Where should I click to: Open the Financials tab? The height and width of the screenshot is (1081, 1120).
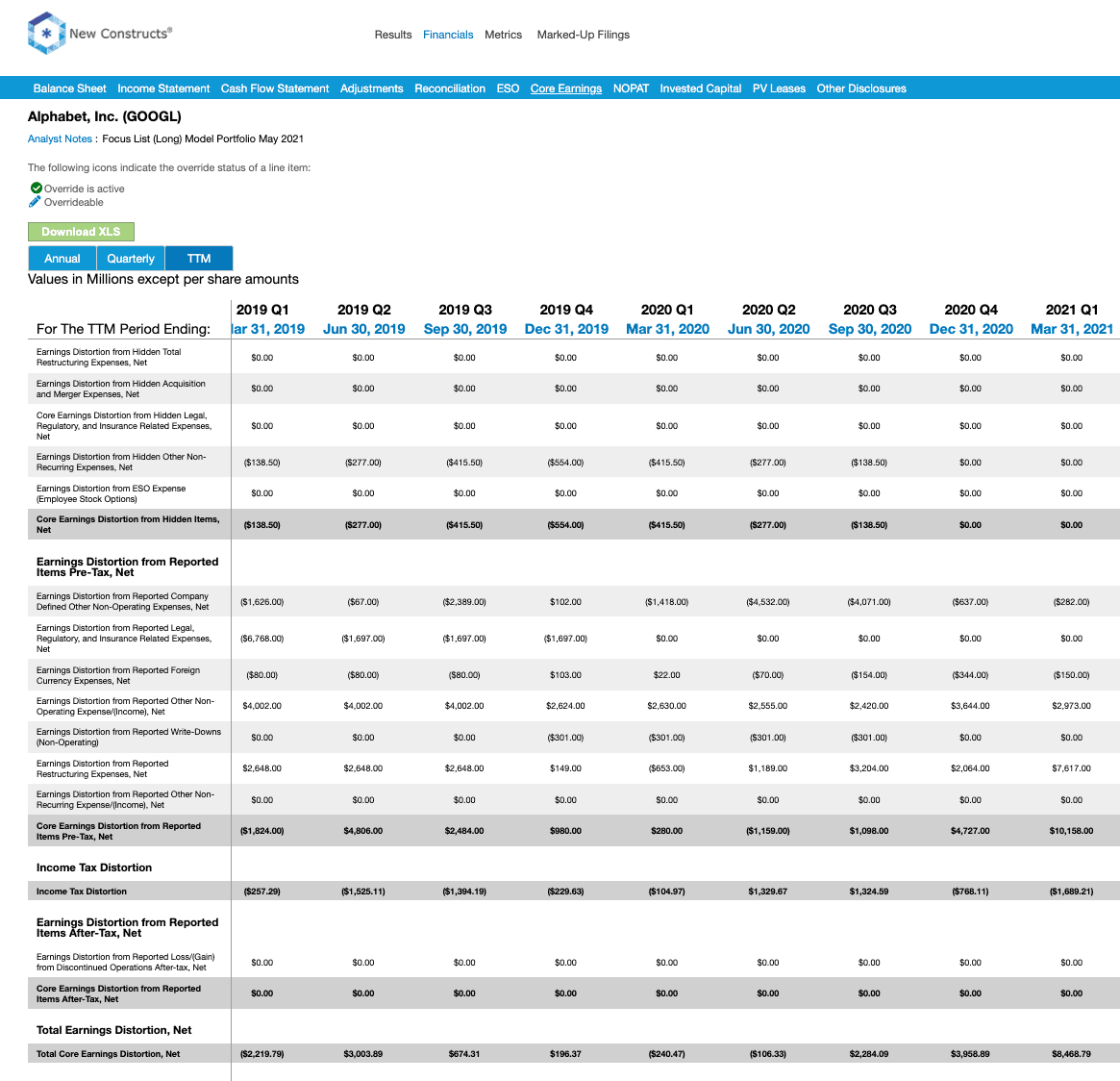pyautogui.click(x=448, y=35)
